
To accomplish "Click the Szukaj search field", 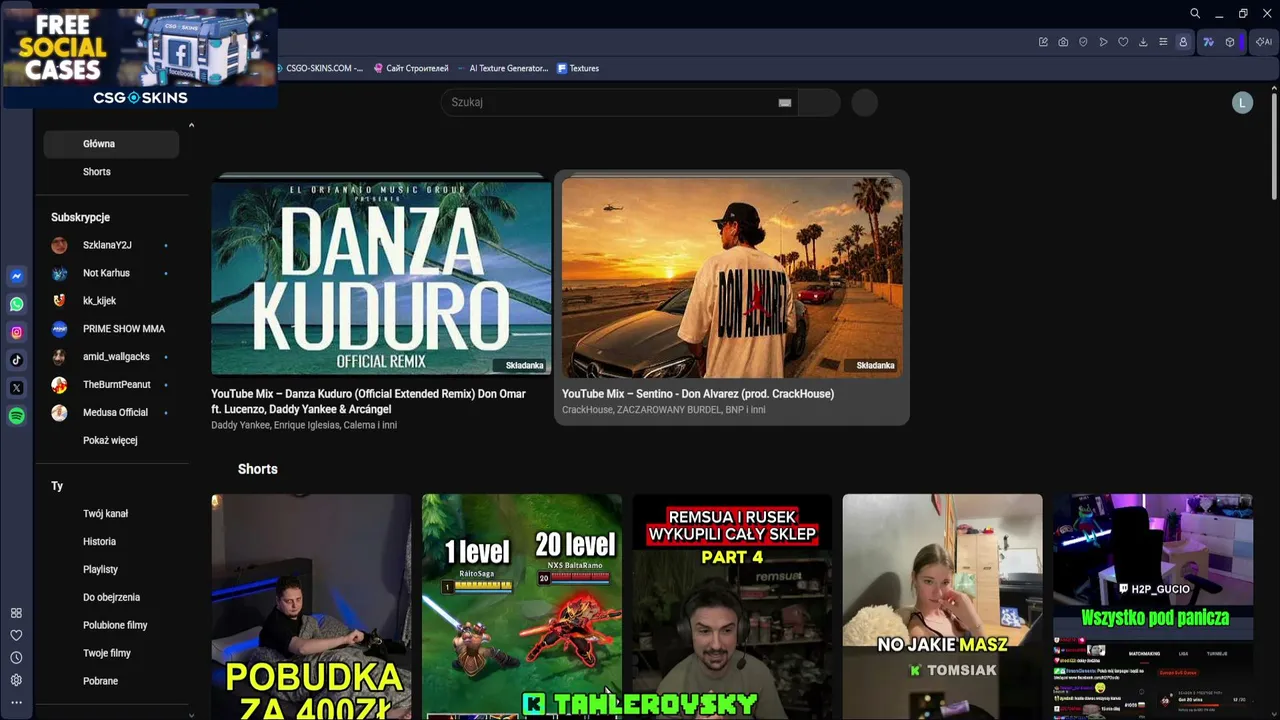I will coord(620,102).
